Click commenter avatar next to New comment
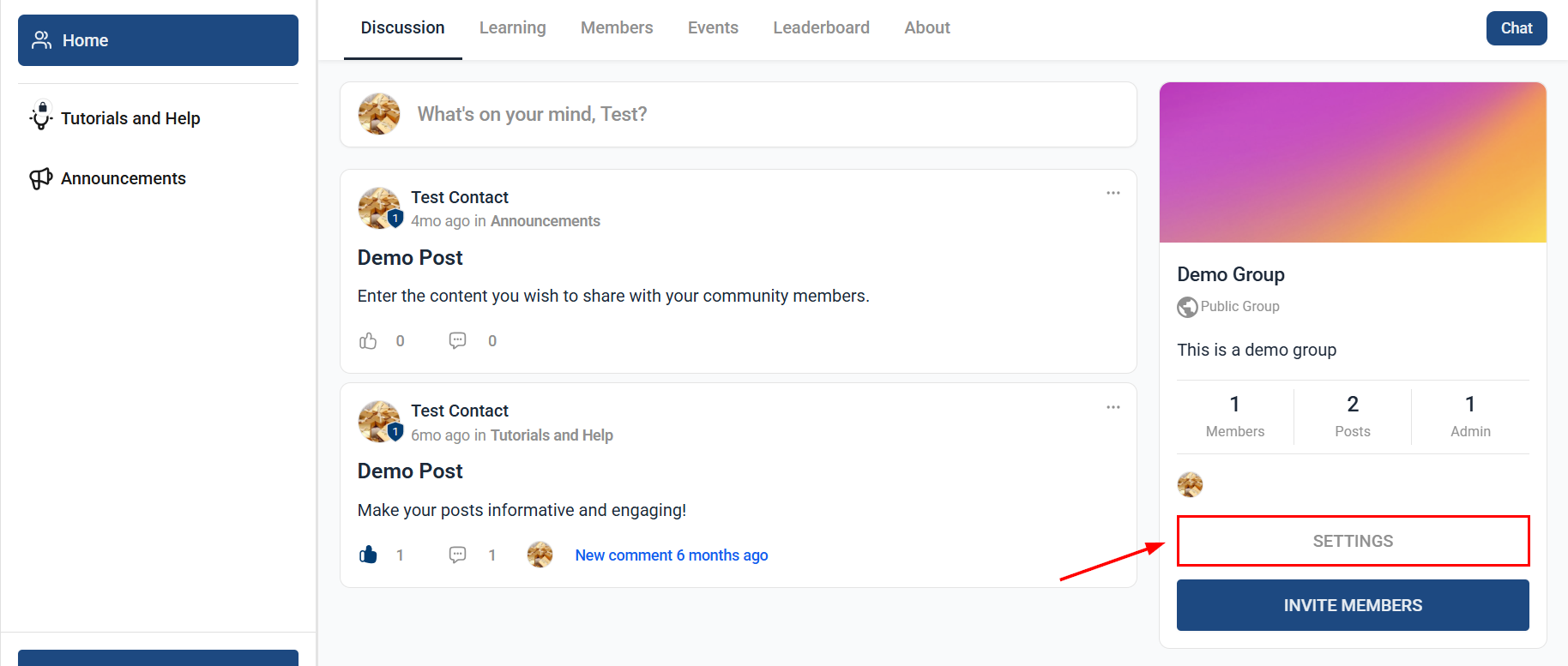Viewport: 1568px width, 666px height. (540, 555)
